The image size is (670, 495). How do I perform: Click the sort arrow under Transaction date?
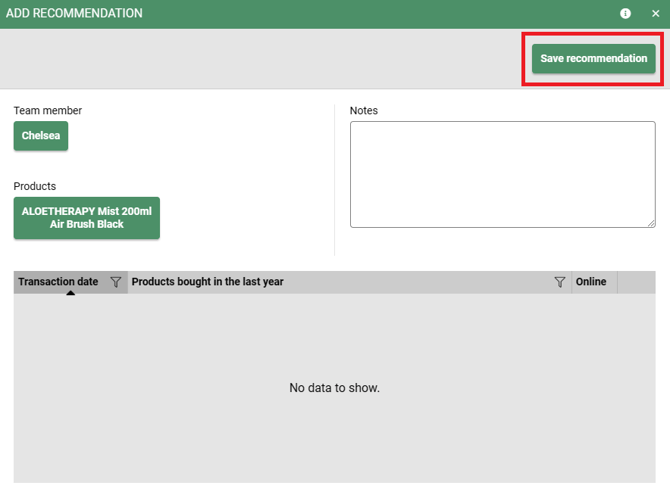70,293
